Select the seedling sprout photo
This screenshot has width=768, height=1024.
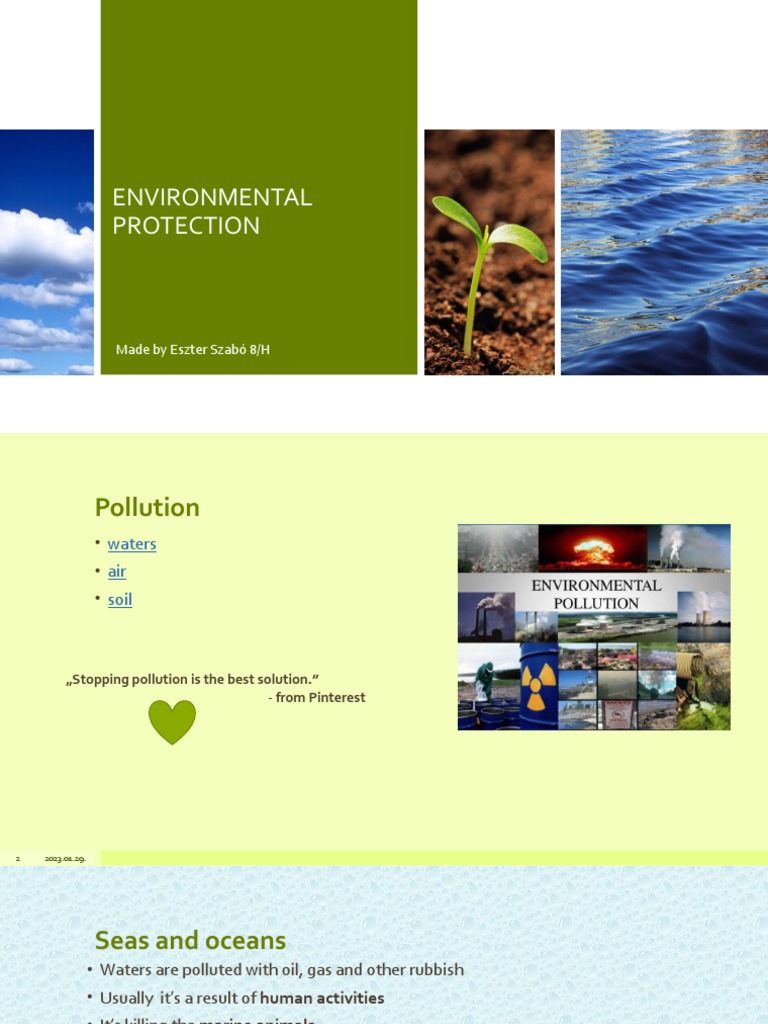click(x=490, y=252)
